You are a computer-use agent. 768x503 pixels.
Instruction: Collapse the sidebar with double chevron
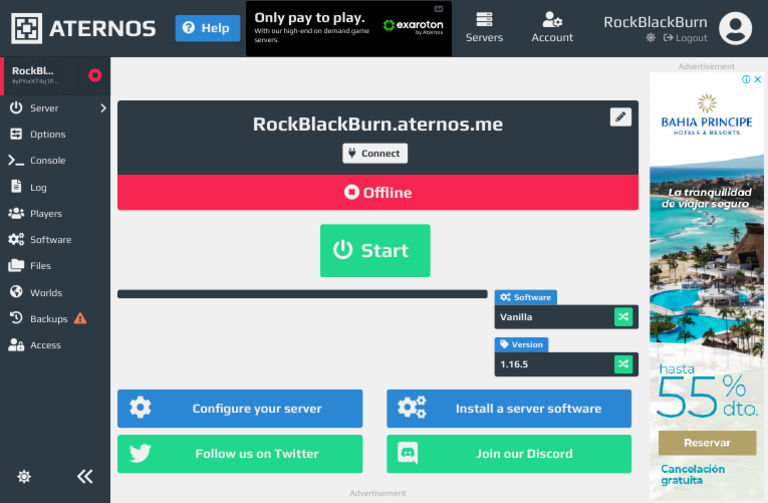(x=85, y=476)
